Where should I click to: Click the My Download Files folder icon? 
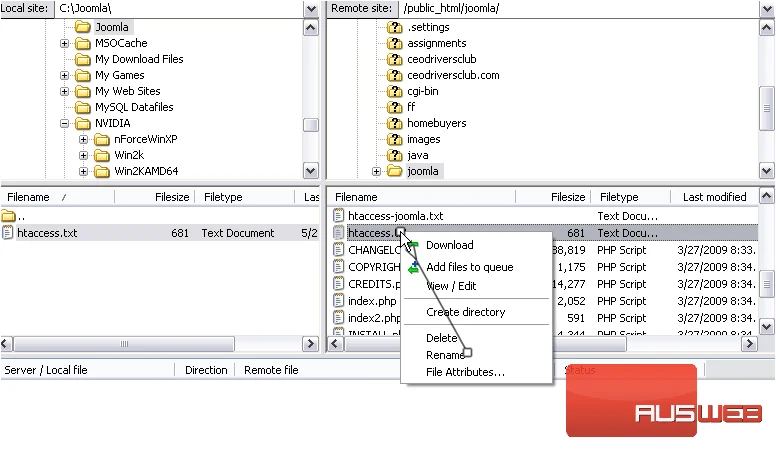tap(83, 59)
